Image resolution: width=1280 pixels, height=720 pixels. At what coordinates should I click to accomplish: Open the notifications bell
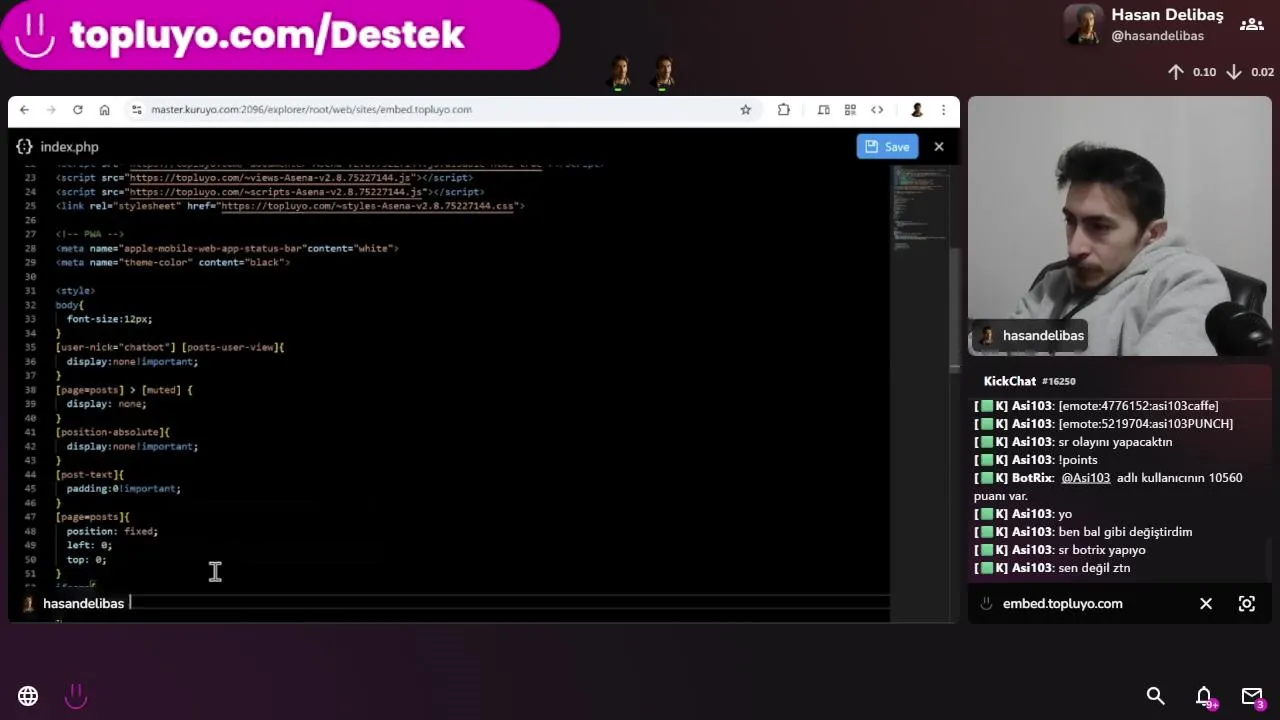(x=1204, y=696)
